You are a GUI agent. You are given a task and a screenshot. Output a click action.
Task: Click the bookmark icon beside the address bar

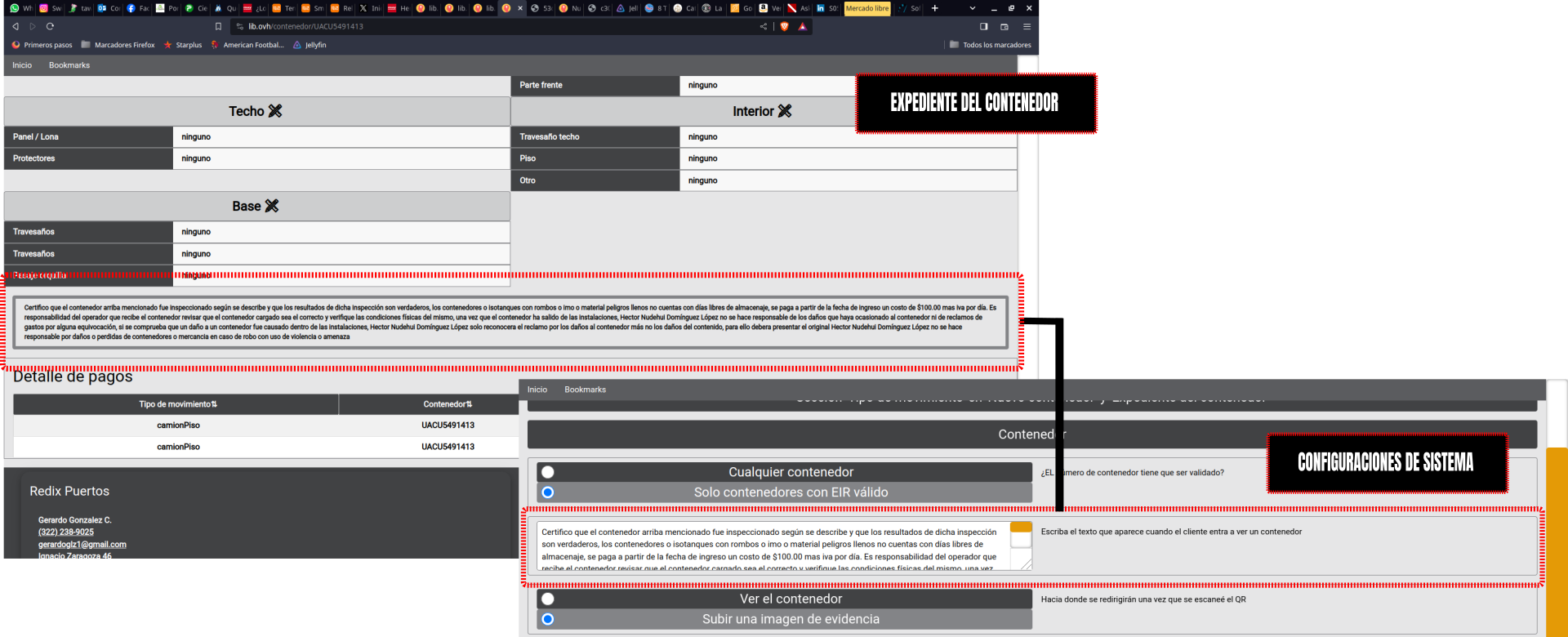(x=218, y=26)
